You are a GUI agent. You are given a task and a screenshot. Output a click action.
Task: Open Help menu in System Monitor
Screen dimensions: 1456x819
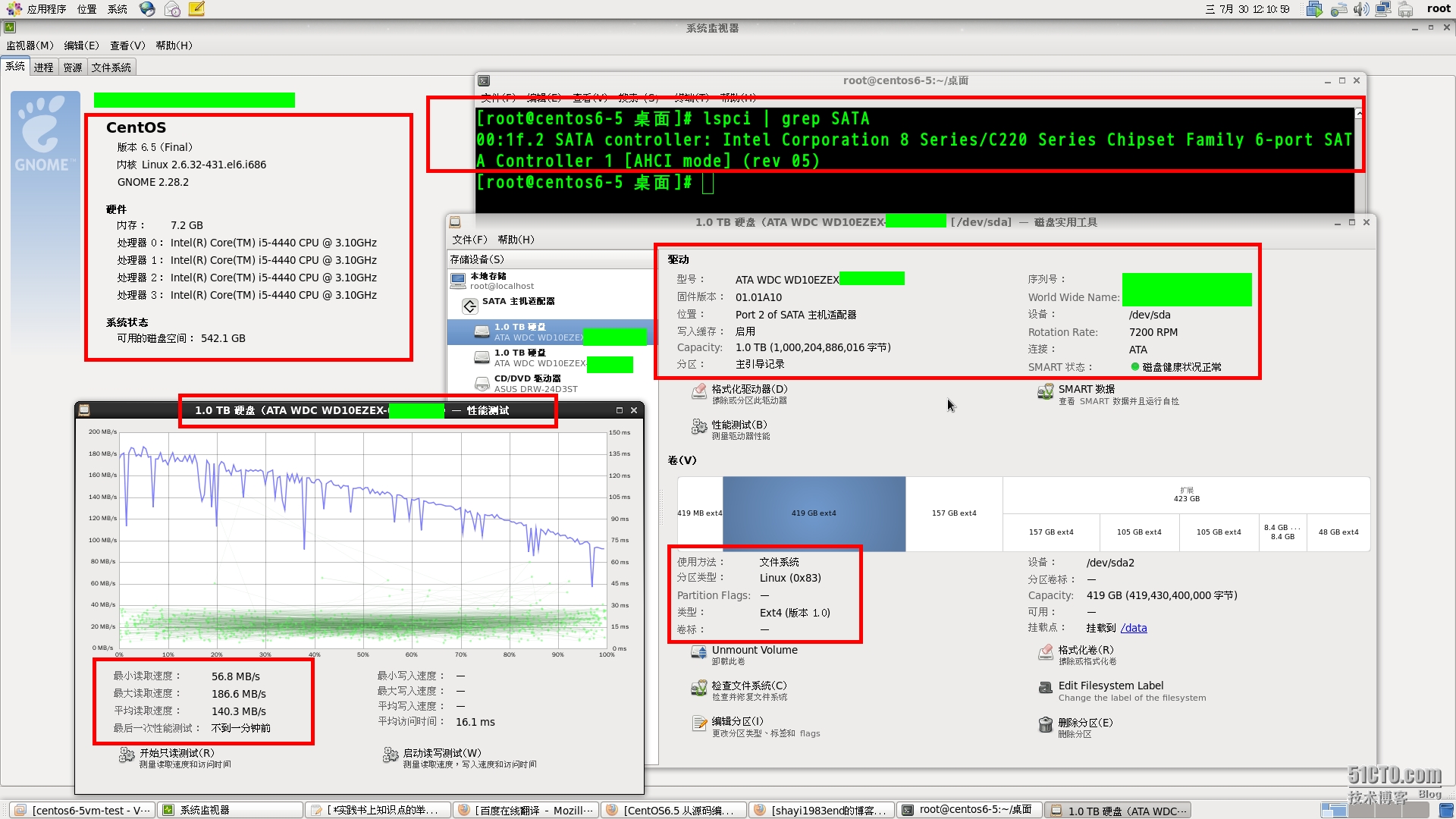174,45
